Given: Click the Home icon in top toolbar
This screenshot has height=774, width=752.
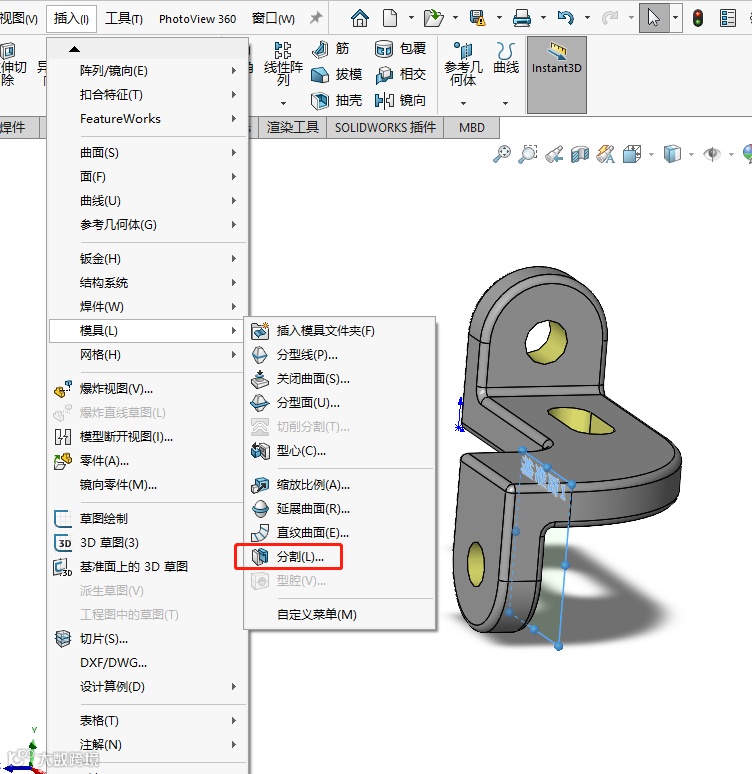Looking at the screenshot, I should [359, 18].
